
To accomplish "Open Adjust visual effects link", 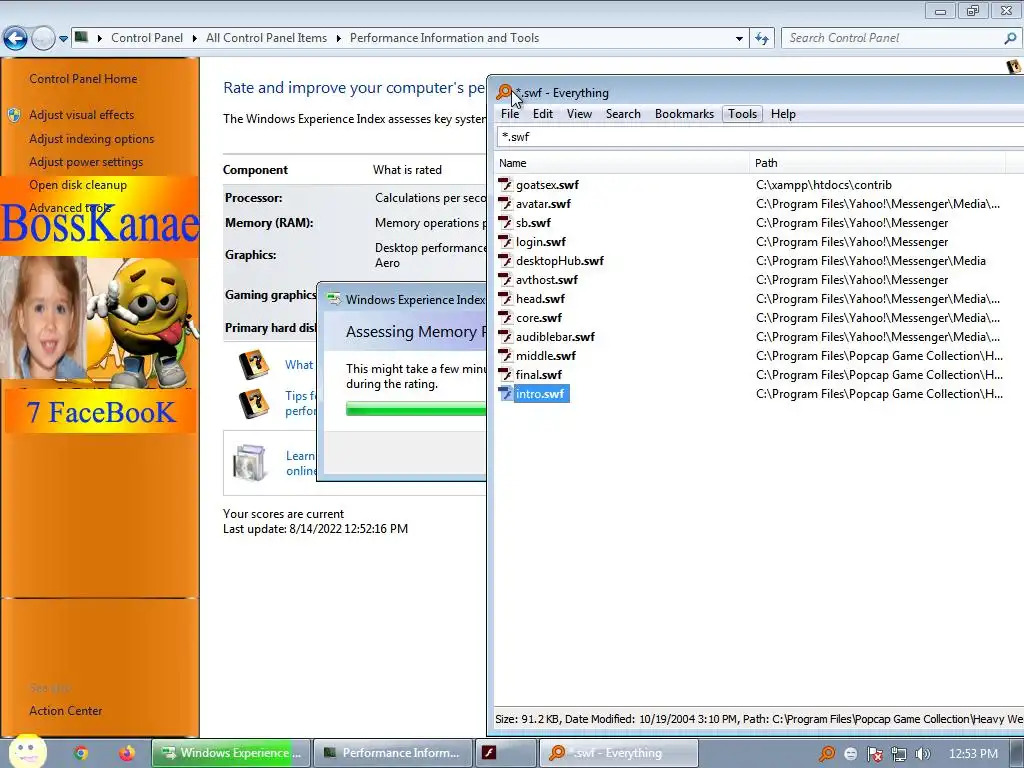I will click(82, 115).
